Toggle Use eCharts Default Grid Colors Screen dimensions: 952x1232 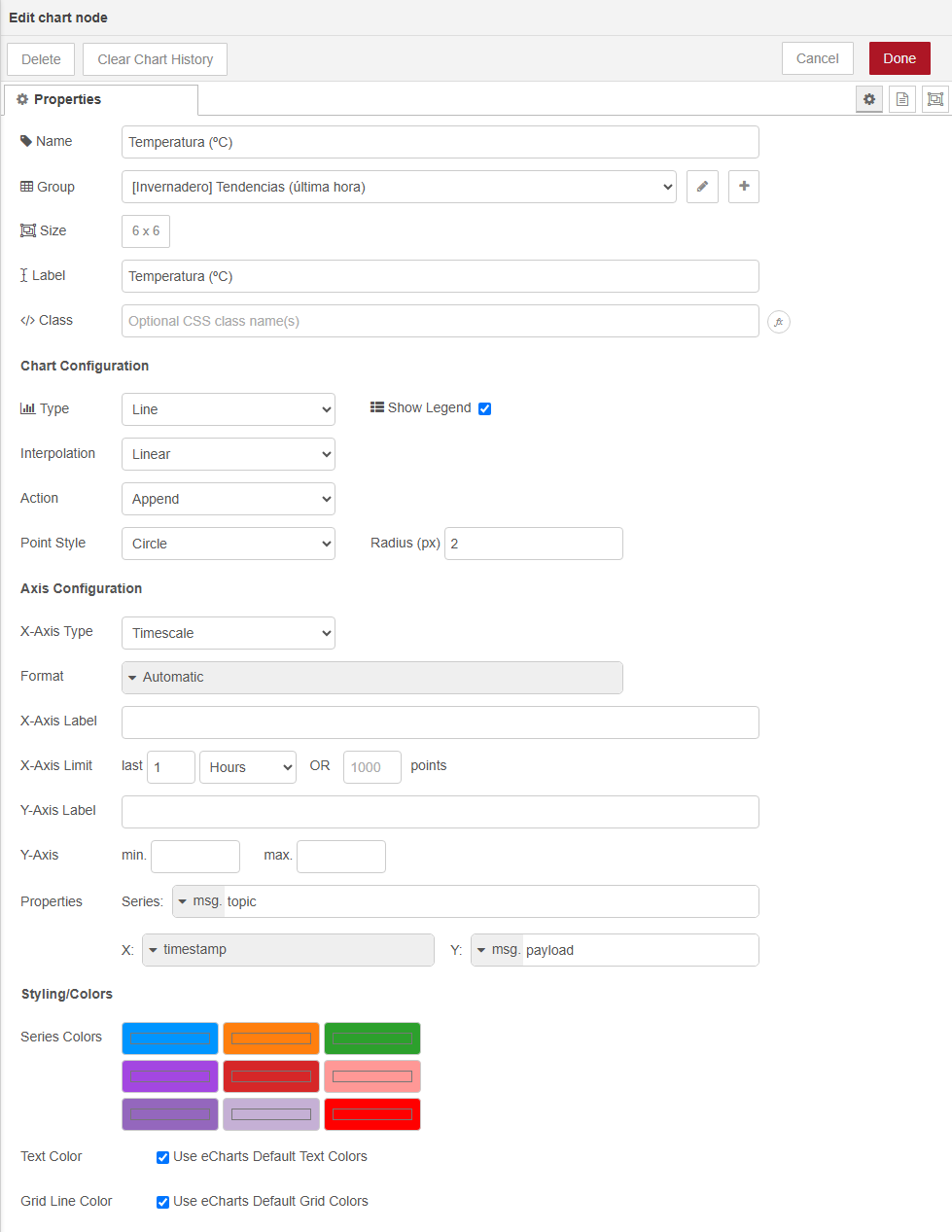point(162,1202)
